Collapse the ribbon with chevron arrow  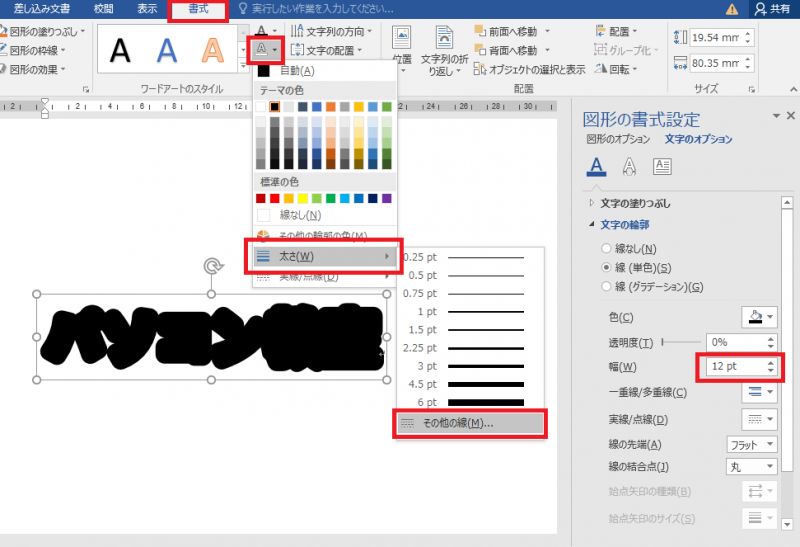click(x=792, y=89)
